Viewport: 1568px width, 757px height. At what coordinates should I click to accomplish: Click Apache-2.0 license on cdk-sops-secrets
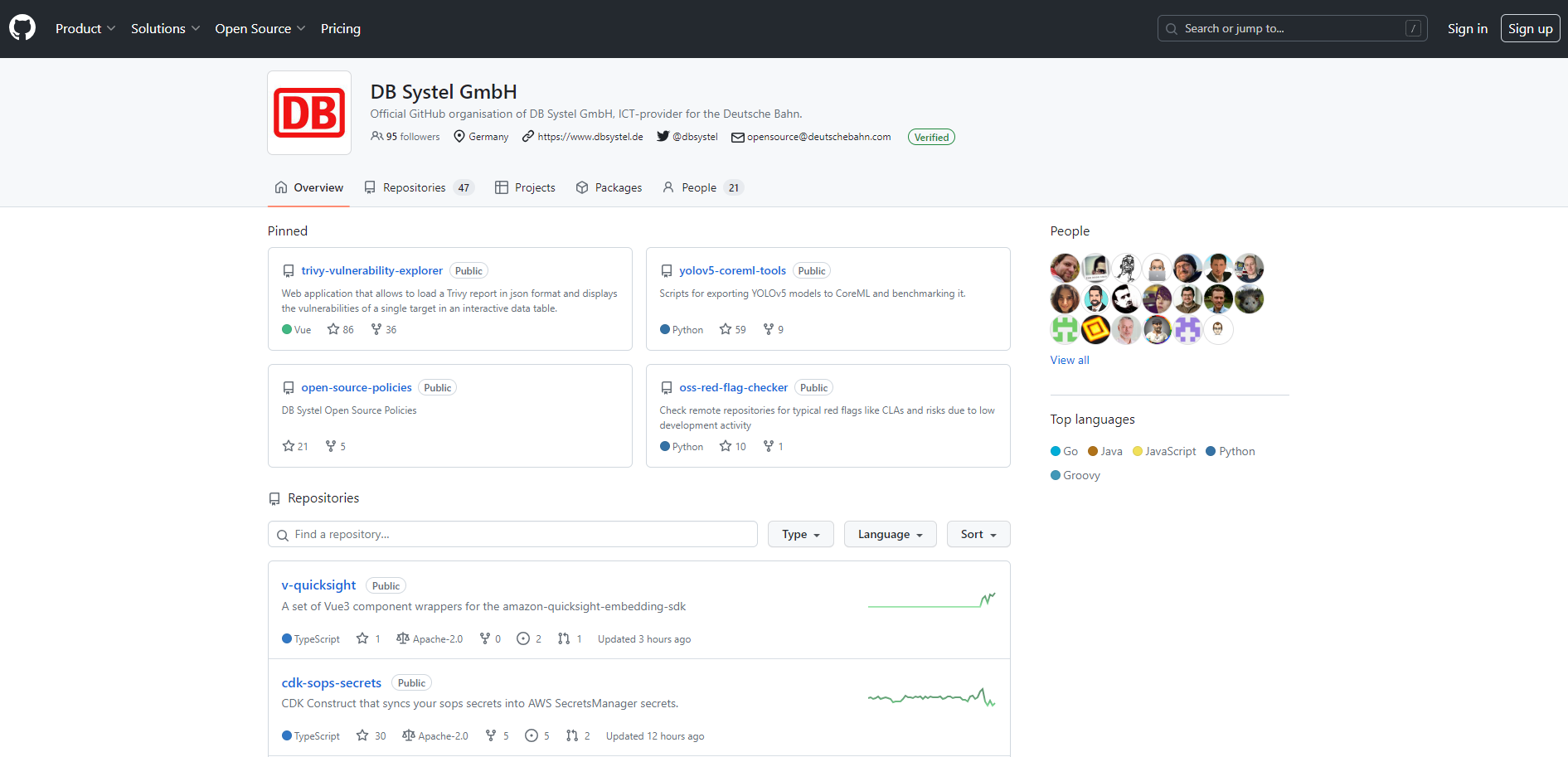click(435, 735)
